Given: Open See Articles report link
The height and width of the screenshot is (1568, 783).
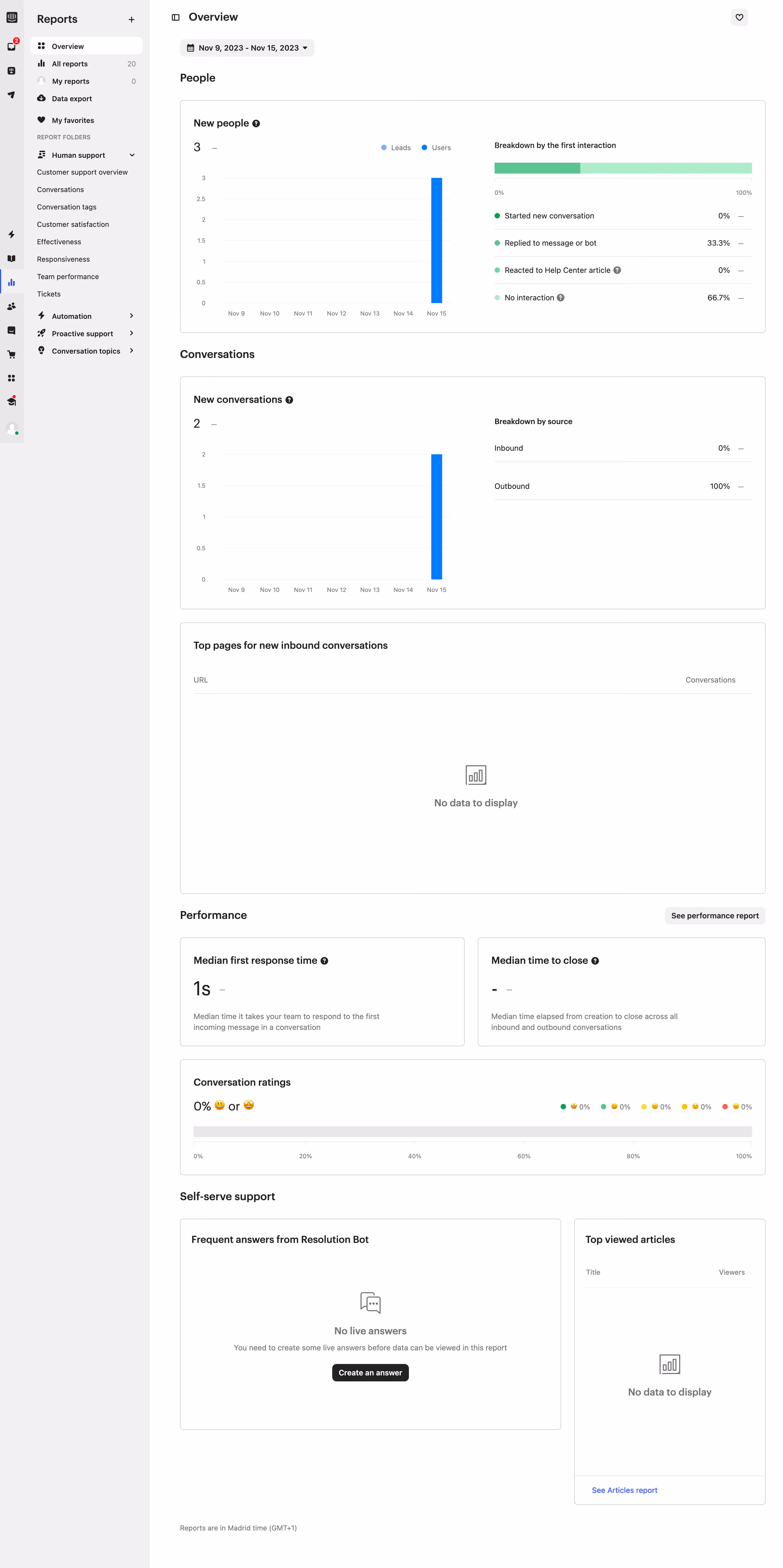Looking at the screenshot, I should point(624,1490).
